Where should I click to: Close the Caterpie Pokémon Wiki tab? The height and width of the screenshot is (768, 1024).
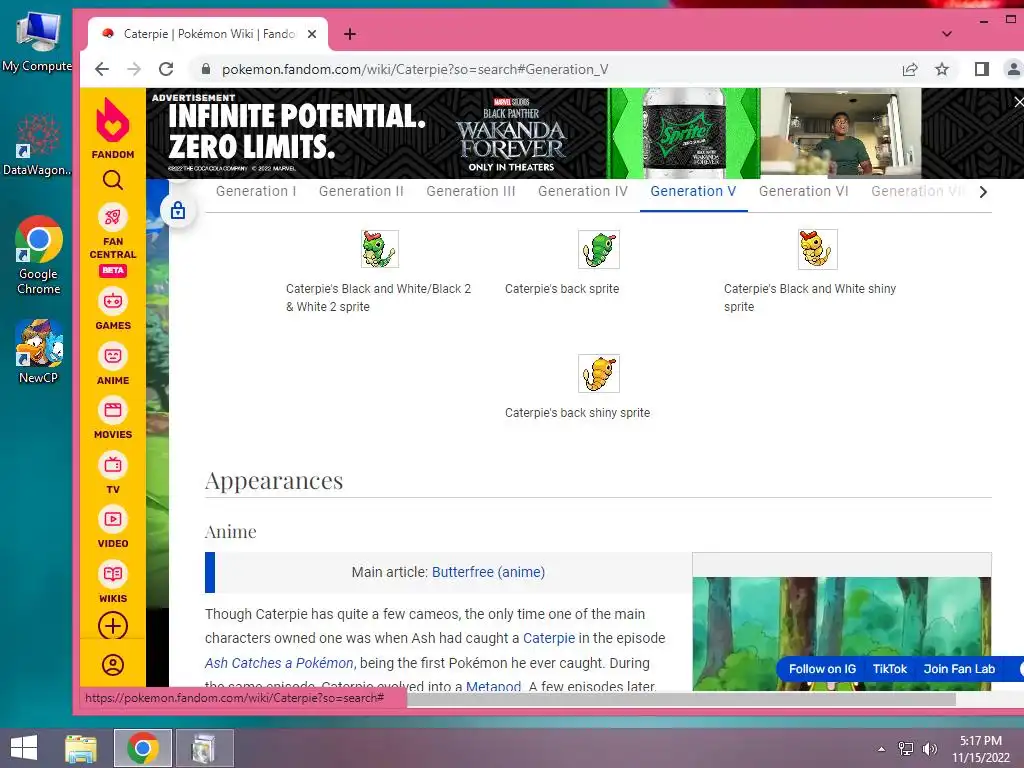tap(312, 34)
